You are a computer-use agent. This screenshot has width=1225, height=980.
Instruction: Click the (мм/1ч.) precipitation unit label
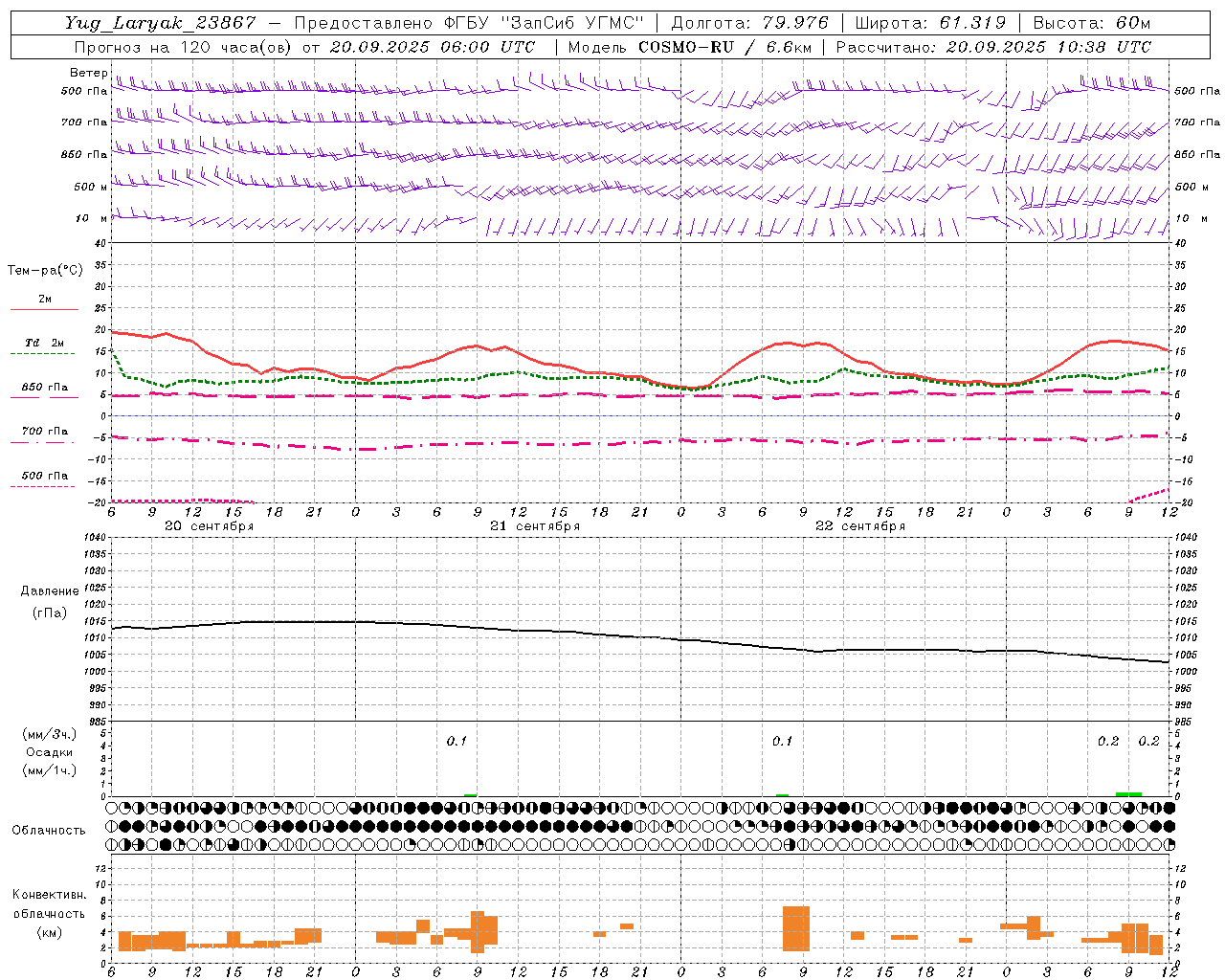50,770
